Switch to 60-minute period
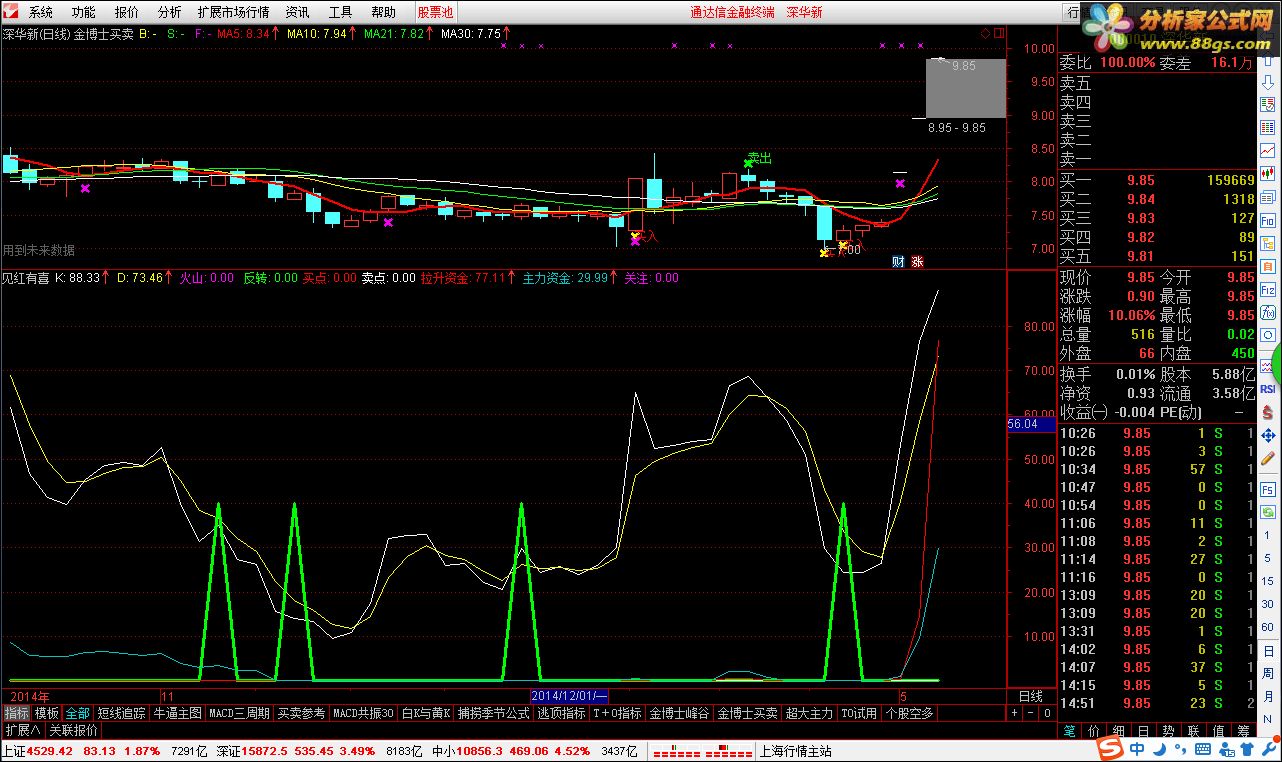The width and height of the screenshot is (1282, 762). [1267, 627]
